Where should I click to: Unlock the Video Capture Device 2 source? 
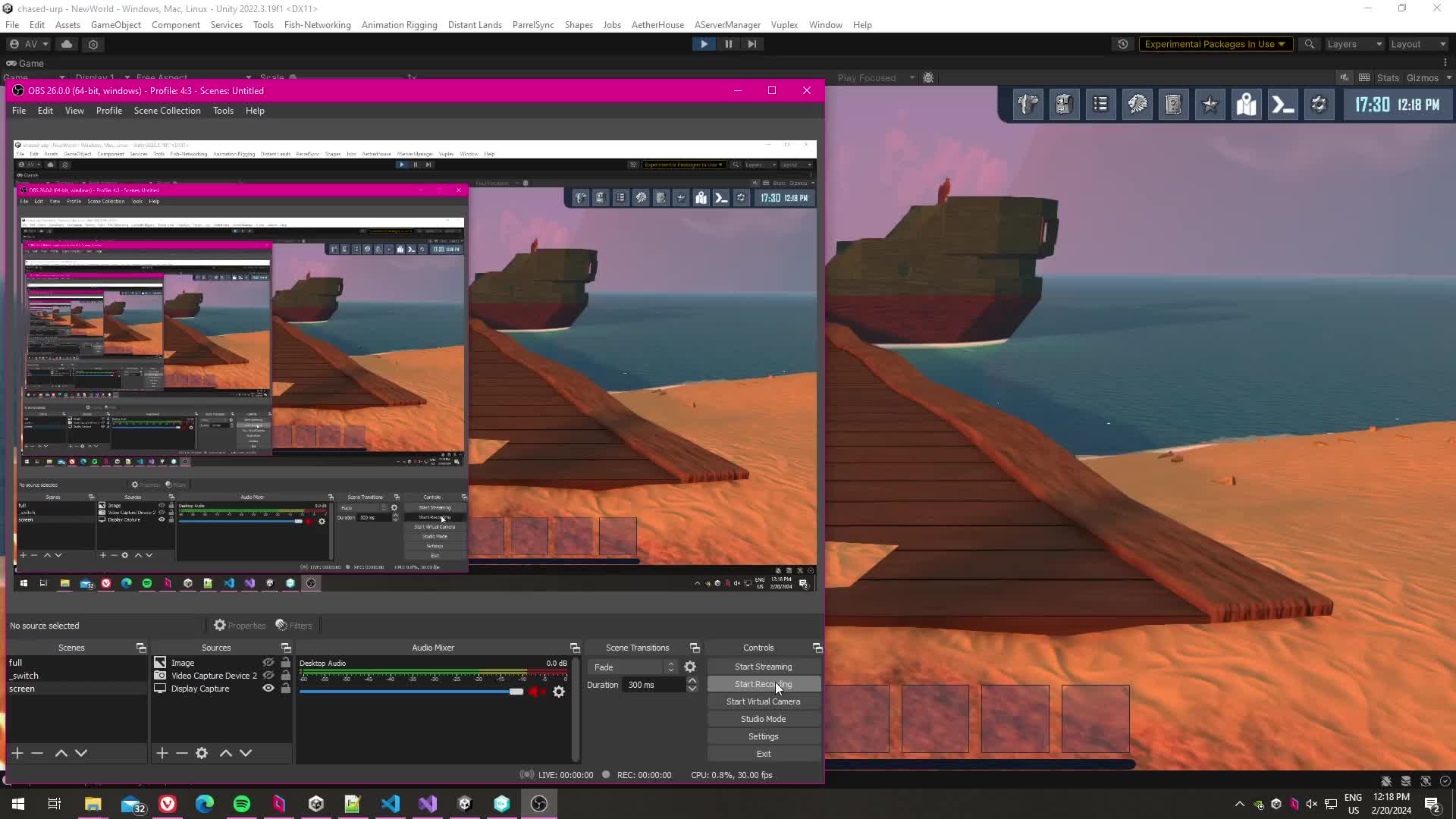pyautogui.click(x=286, y=676)
